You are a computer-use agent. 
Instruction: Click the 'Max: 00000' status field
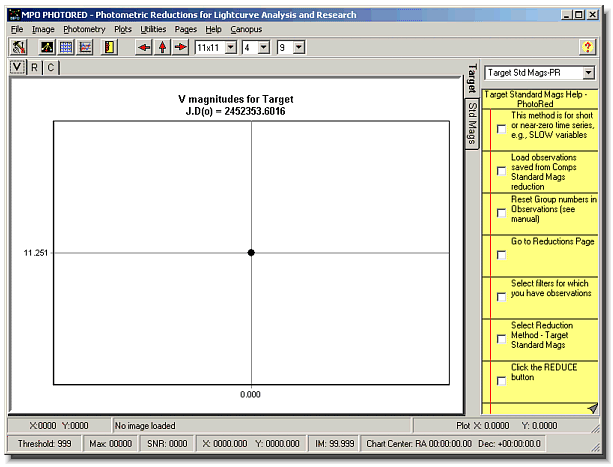(111, 444)
